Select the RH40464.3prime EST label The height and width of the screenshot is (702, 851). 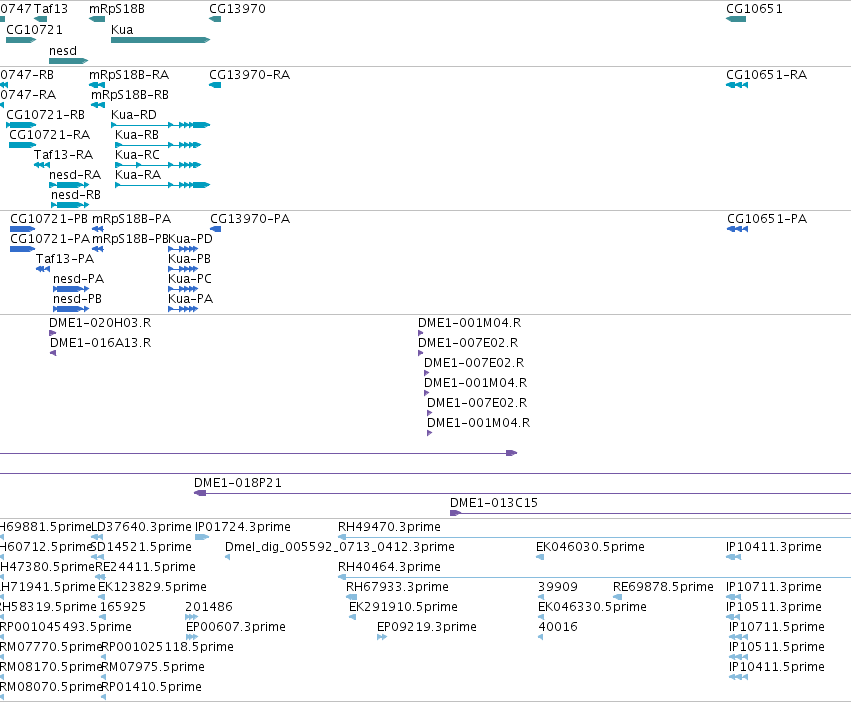tap(389, 567)
